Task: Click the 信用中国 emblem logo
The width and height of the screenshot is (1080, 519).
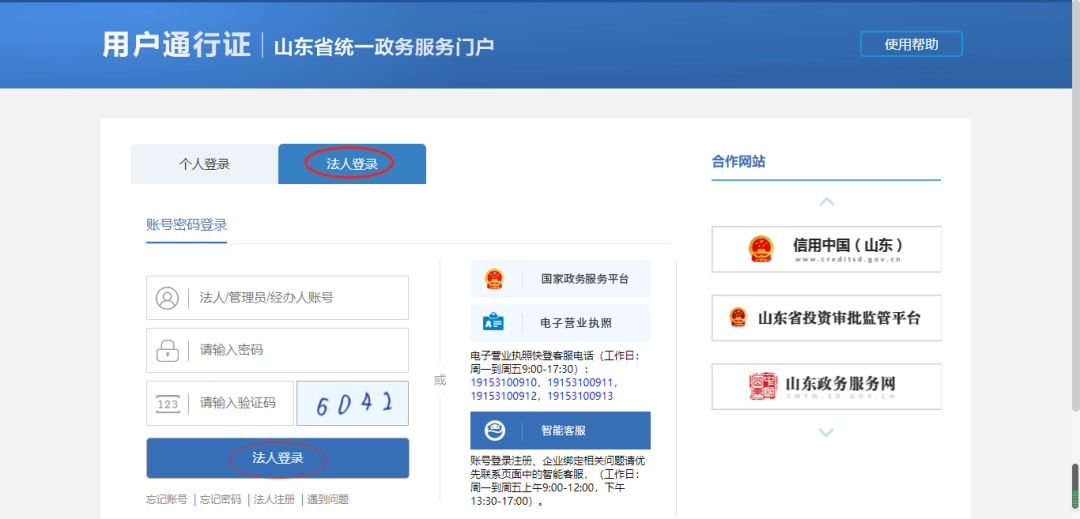Action: click(761, 249)
